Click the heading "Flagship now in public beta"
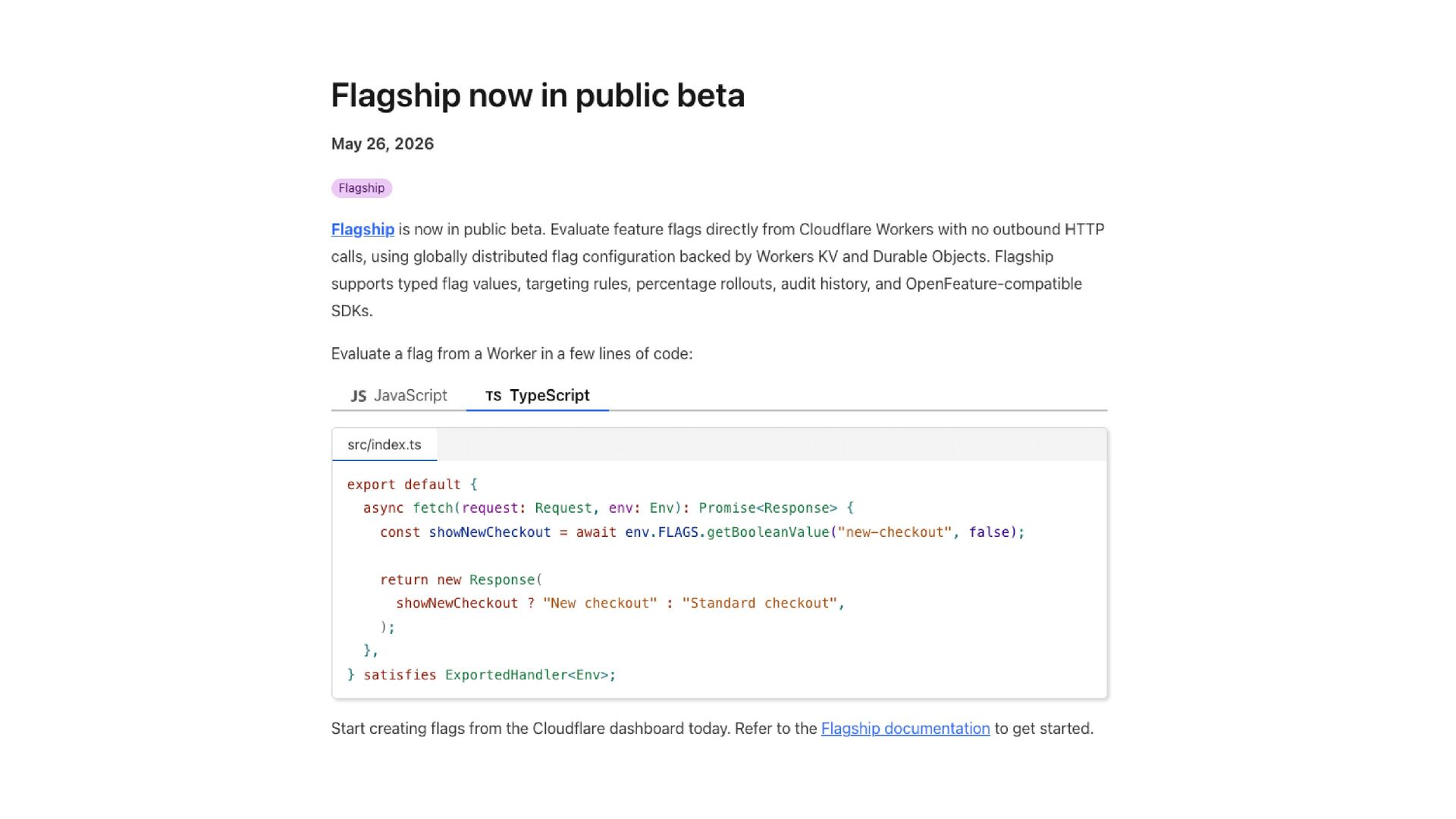Screen dimensions: 1456x819 coord(538,96)
